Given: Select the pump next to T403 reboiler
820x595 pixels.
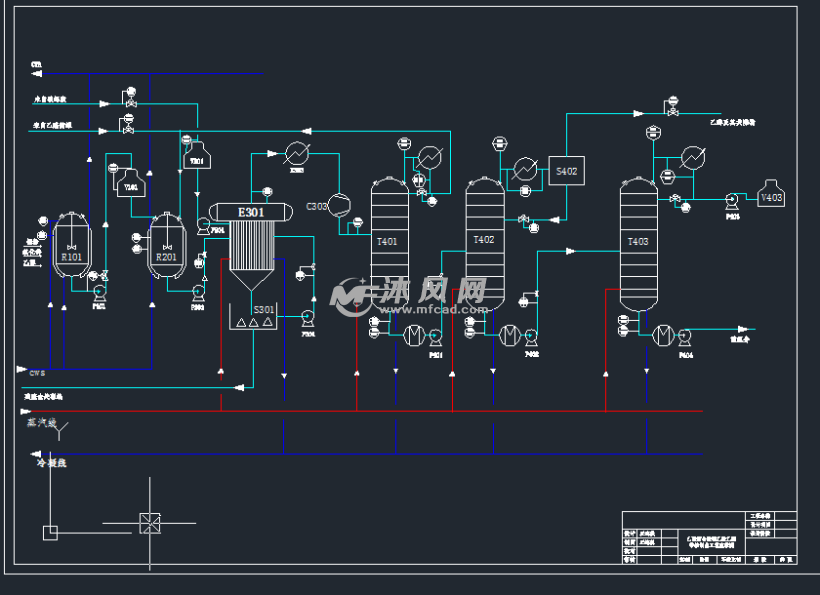Looking at the screenshot, I should pyautogui.click(x=685, y=337).
